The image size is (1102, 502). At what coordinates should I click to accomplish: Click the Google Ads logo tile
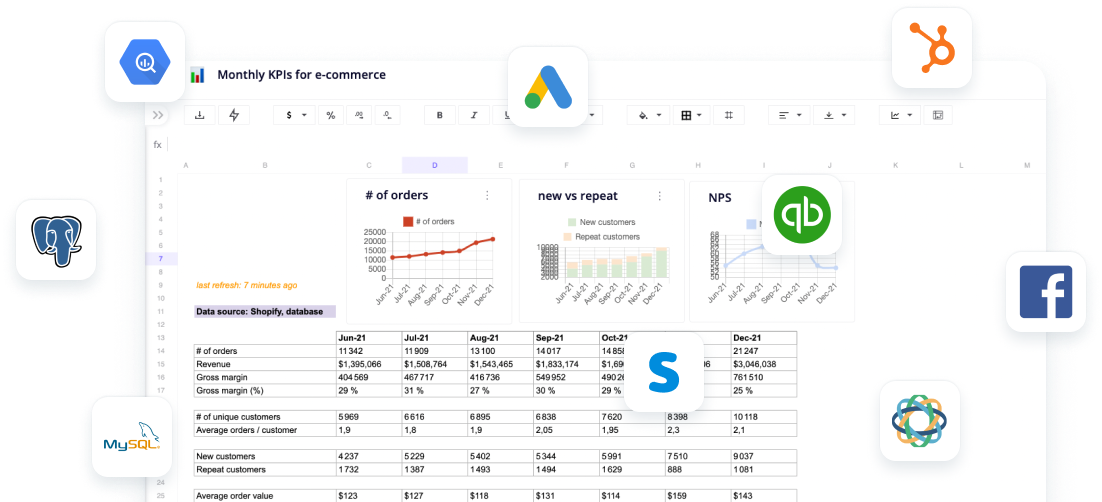click(547, 87)
